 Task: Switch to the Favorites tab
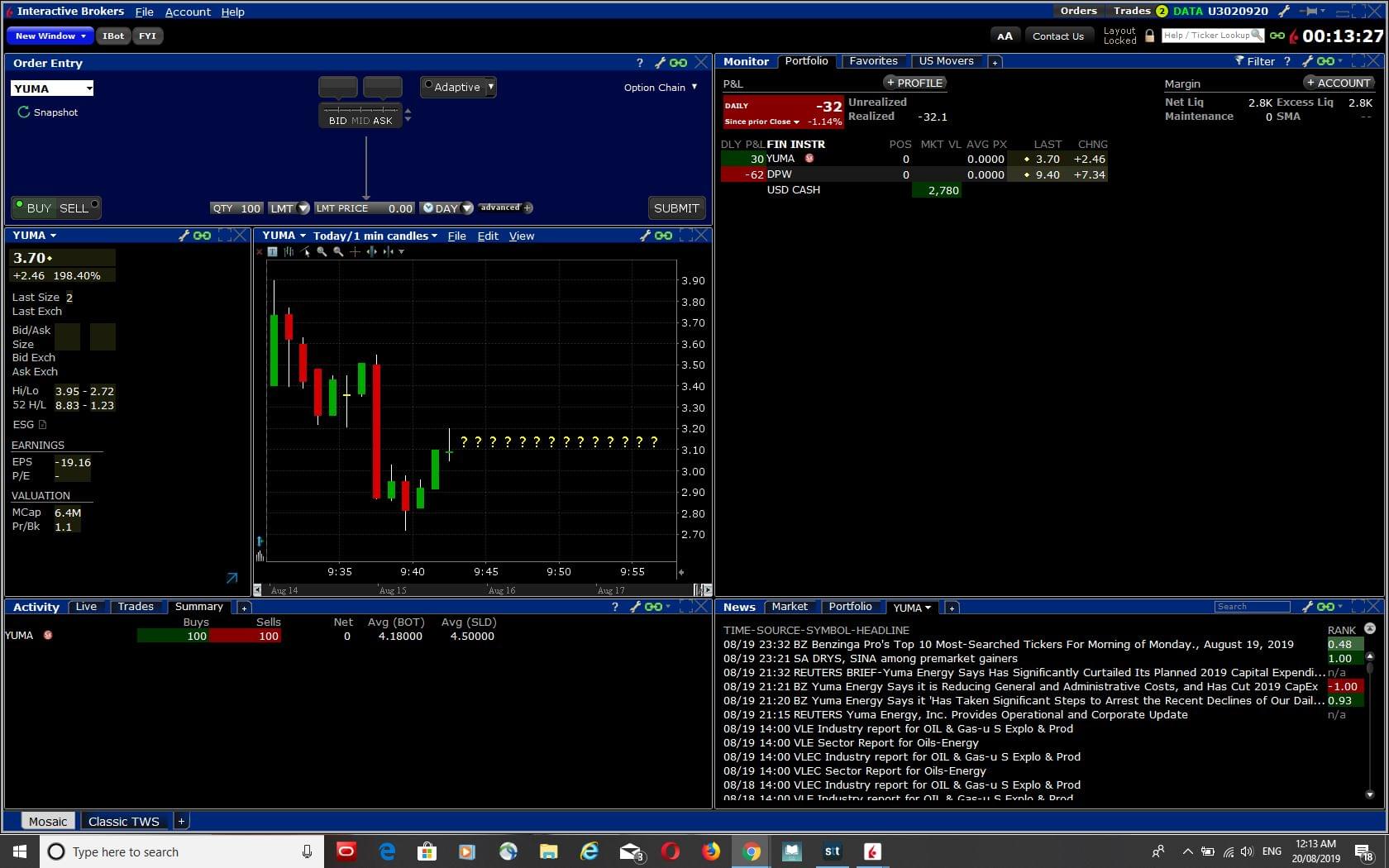pos(873,61)
